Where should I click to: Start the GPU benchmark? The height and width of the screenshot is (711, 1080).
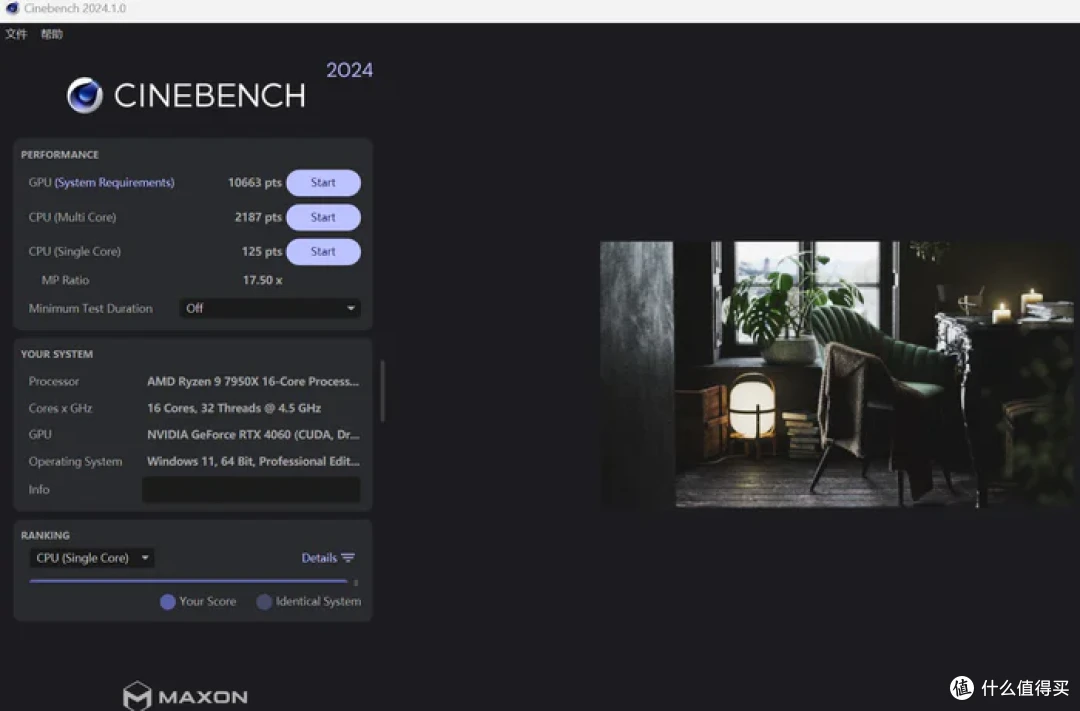tap(323, 183)
